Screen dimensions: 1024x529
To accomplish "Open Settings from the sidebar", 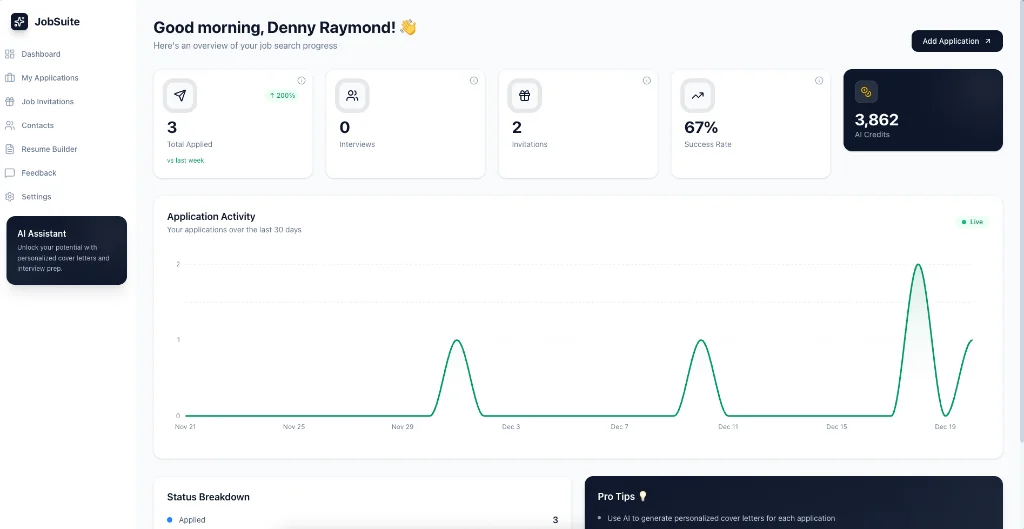I will (36, 197).
